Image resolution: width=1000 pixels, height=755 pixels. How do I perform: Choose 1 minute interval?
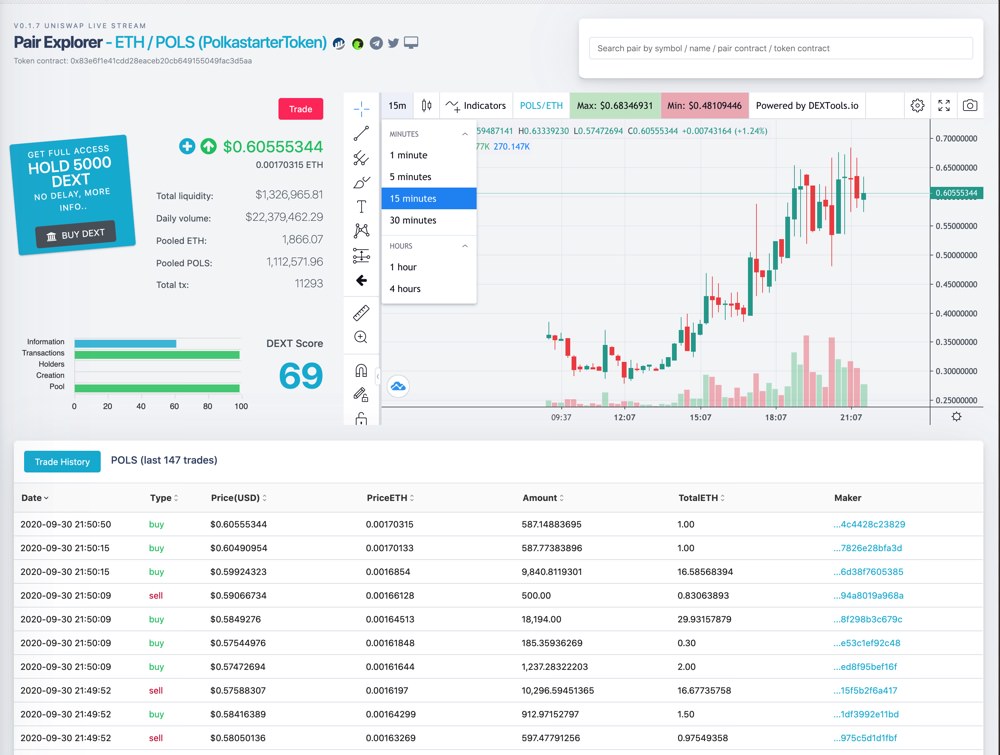pyautogui.click(x=429, y=155)
